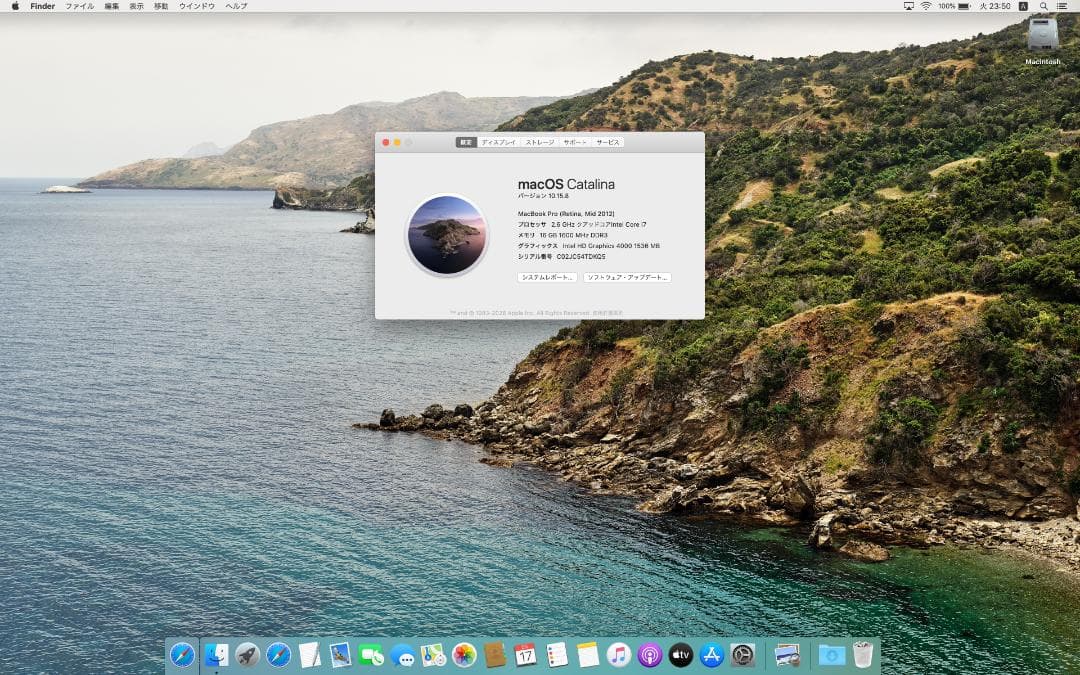The height and width of the screenshot is (675, 1080).
Task: Click 'MacBook Pro (Retina, Mid 2012)' text
Action: (x=565, y=214)
